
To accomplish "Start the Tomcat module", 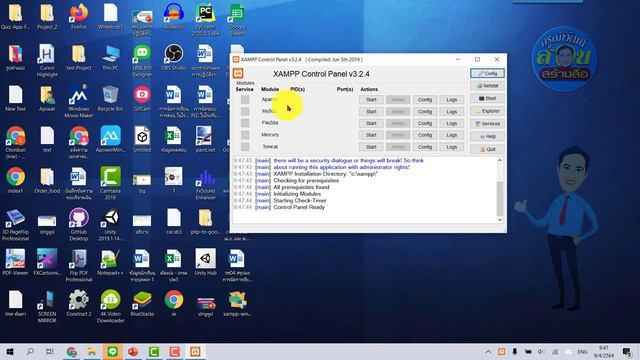I will click(371, 147).
